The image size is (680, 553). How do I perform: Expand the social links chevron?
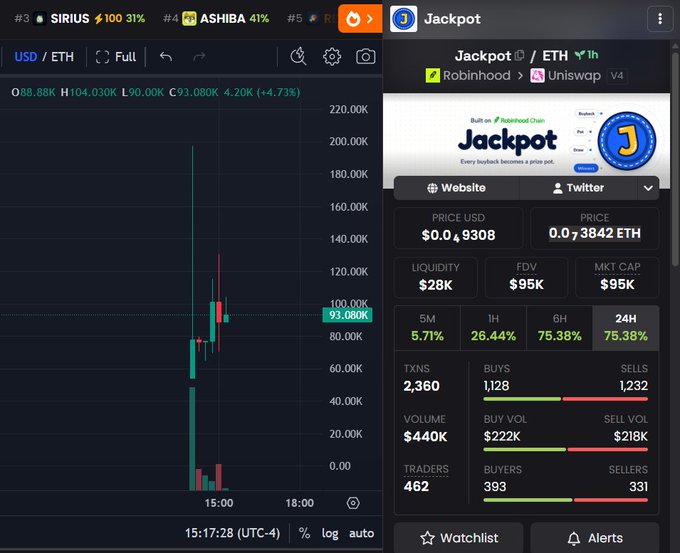point(648,188)
